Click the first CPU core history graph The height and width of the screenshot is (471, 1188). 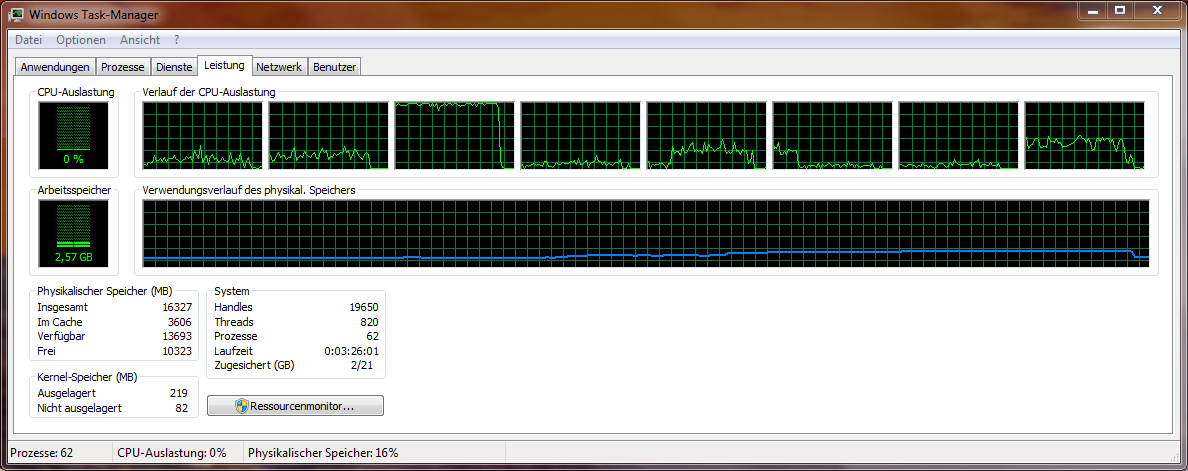(x=203, y=136)
